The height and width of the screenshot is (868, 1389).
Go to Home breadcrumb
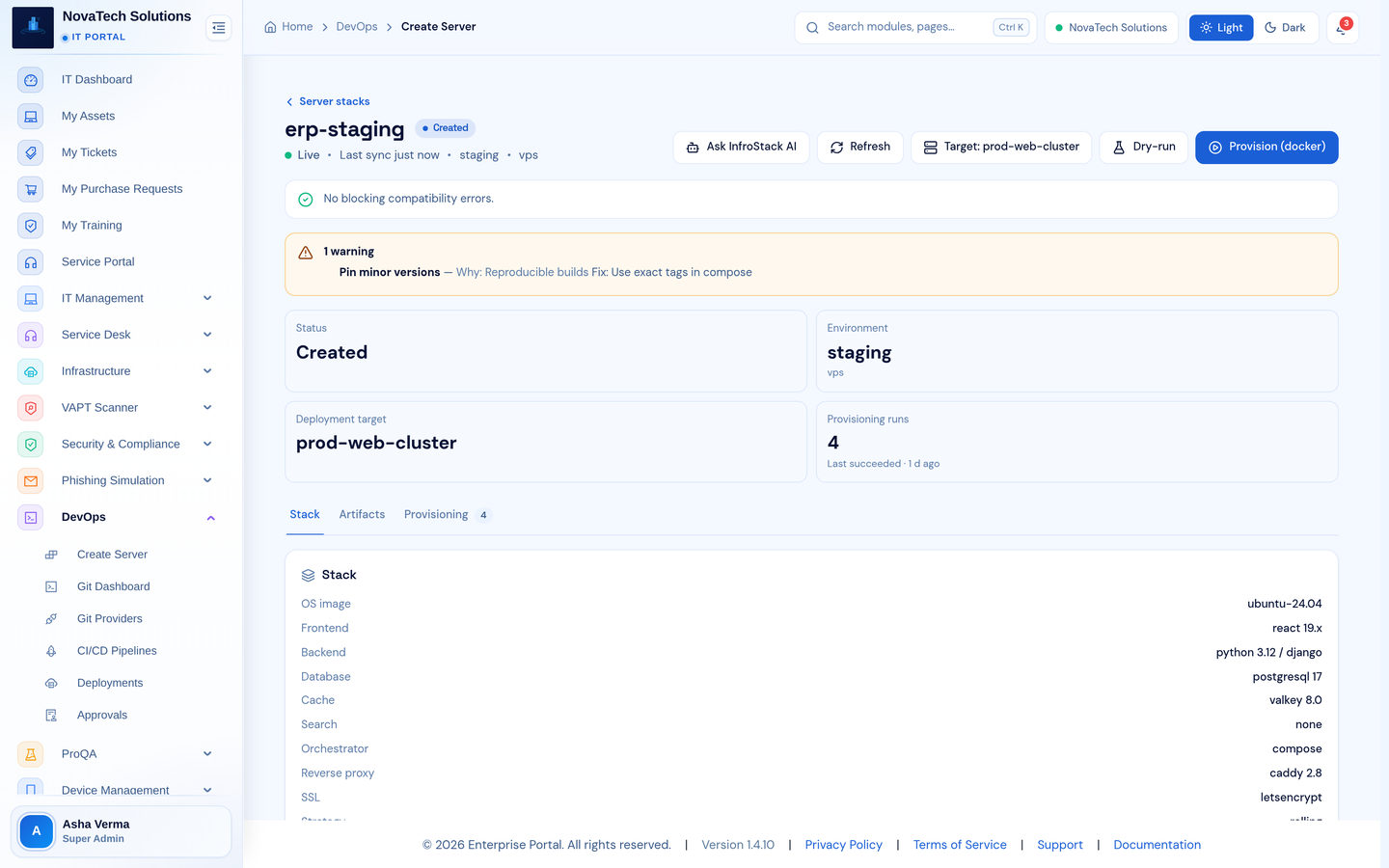coord(288,27)
